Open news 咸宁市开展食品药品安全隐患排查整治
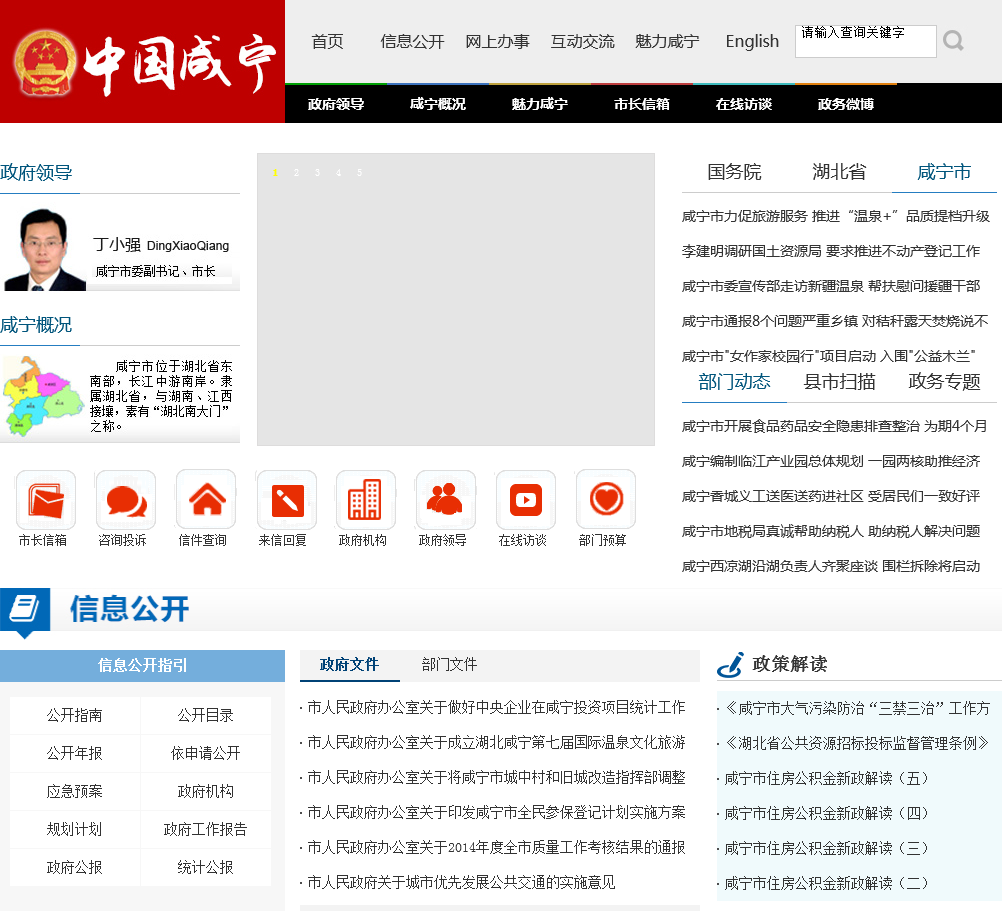The width and height of the screenshot is (1002, 911). click(x=835, y=427)
